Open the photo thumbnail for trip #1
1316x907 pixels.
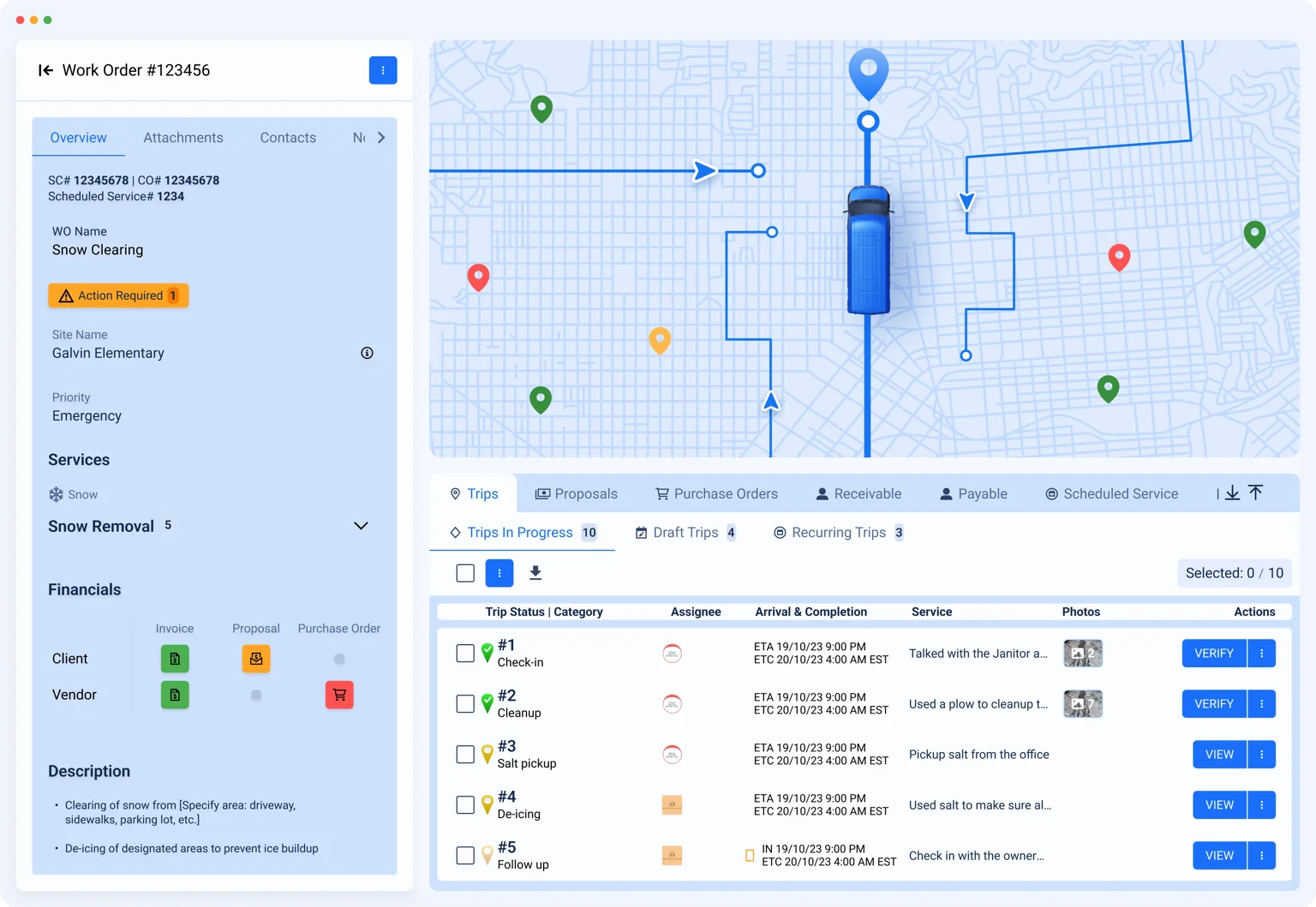coord(1082,653)
